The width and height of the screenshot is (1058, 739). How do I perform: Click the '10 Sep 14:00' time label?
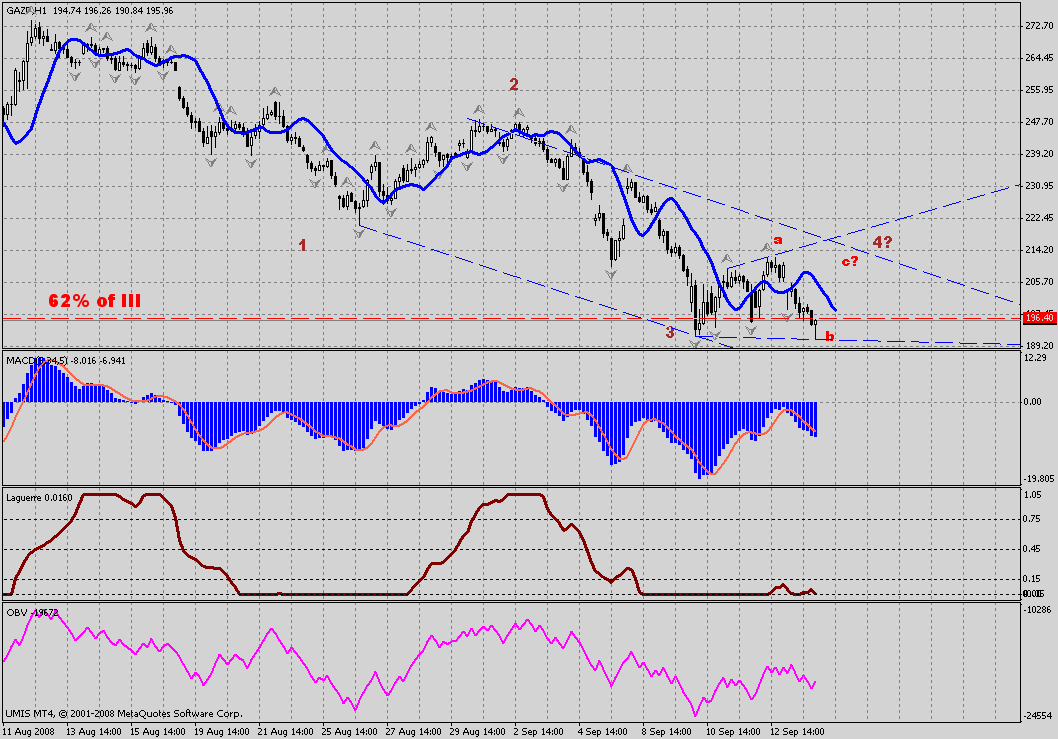(733, 732)
